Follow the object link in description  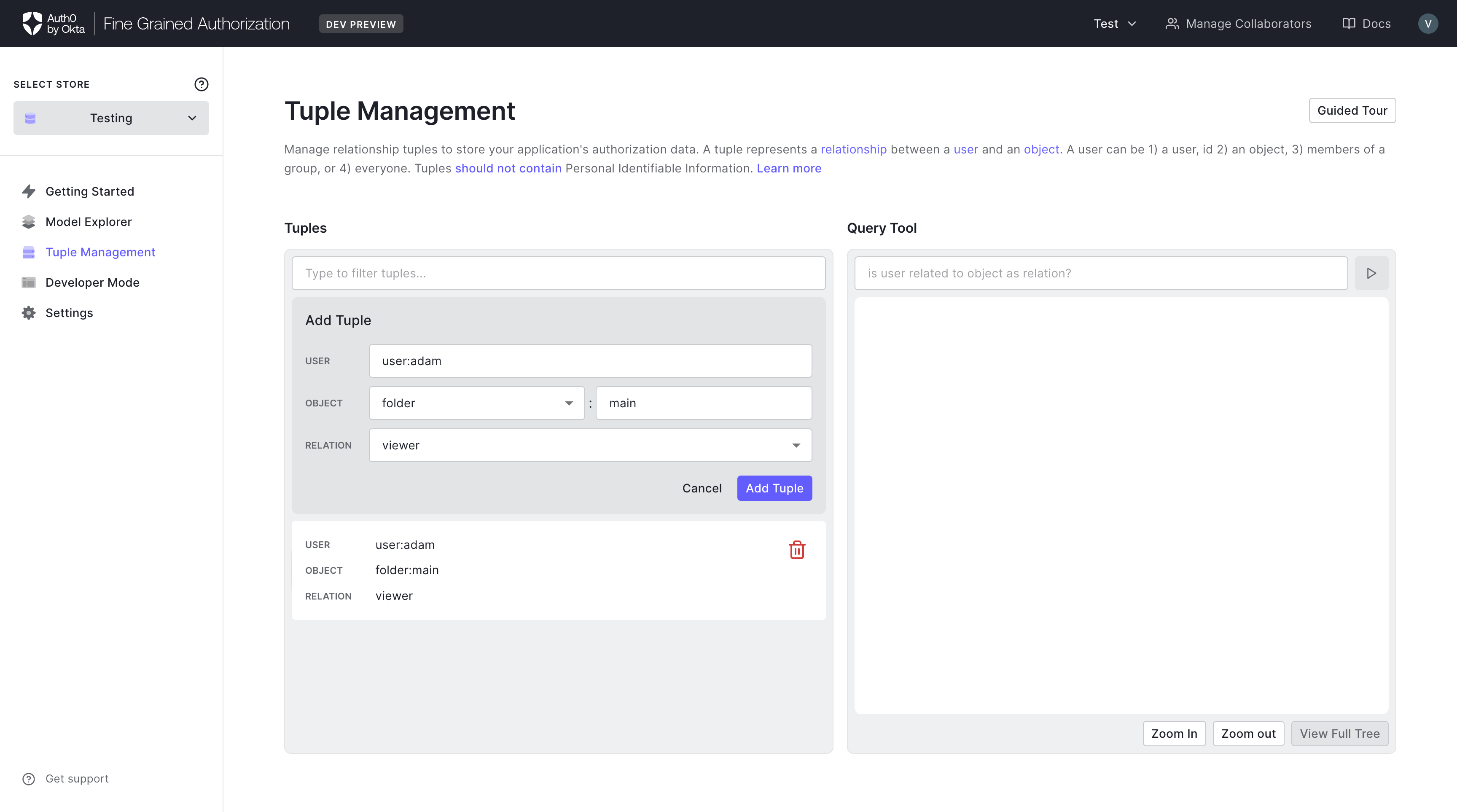coord(1041,149)
